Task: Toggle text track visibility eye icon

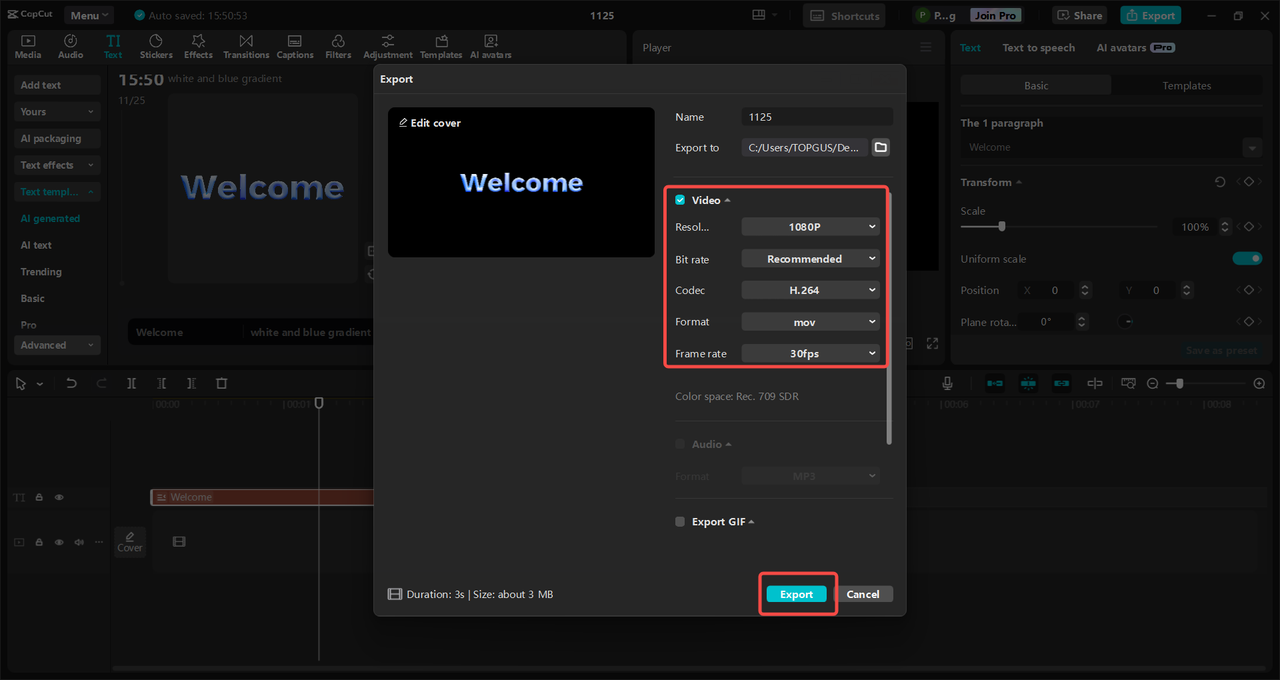Action: [59, 497]
